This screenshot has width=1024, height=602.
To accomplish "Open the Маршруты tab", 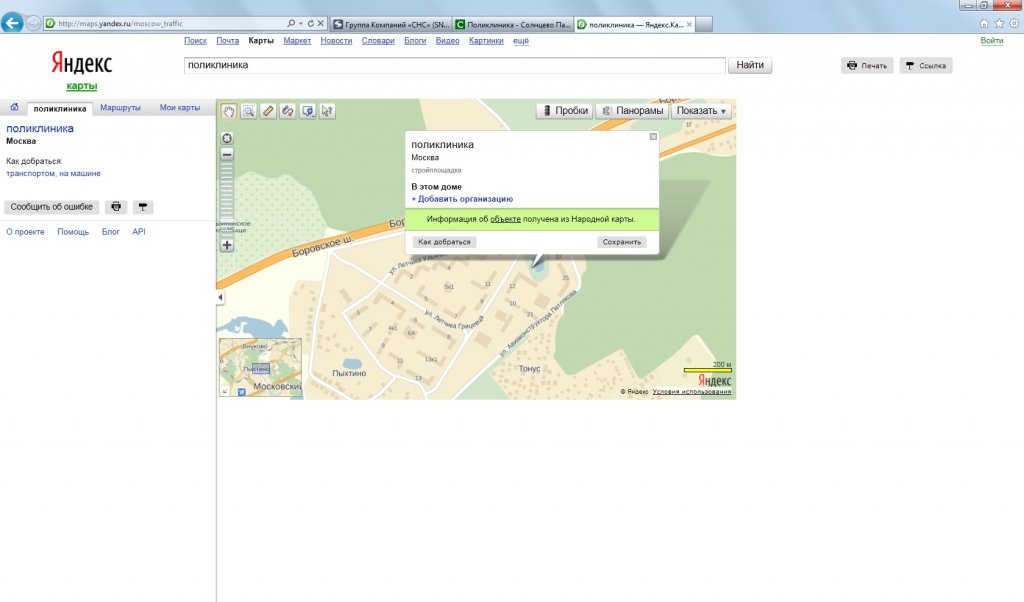I will [x=120, y=108].
